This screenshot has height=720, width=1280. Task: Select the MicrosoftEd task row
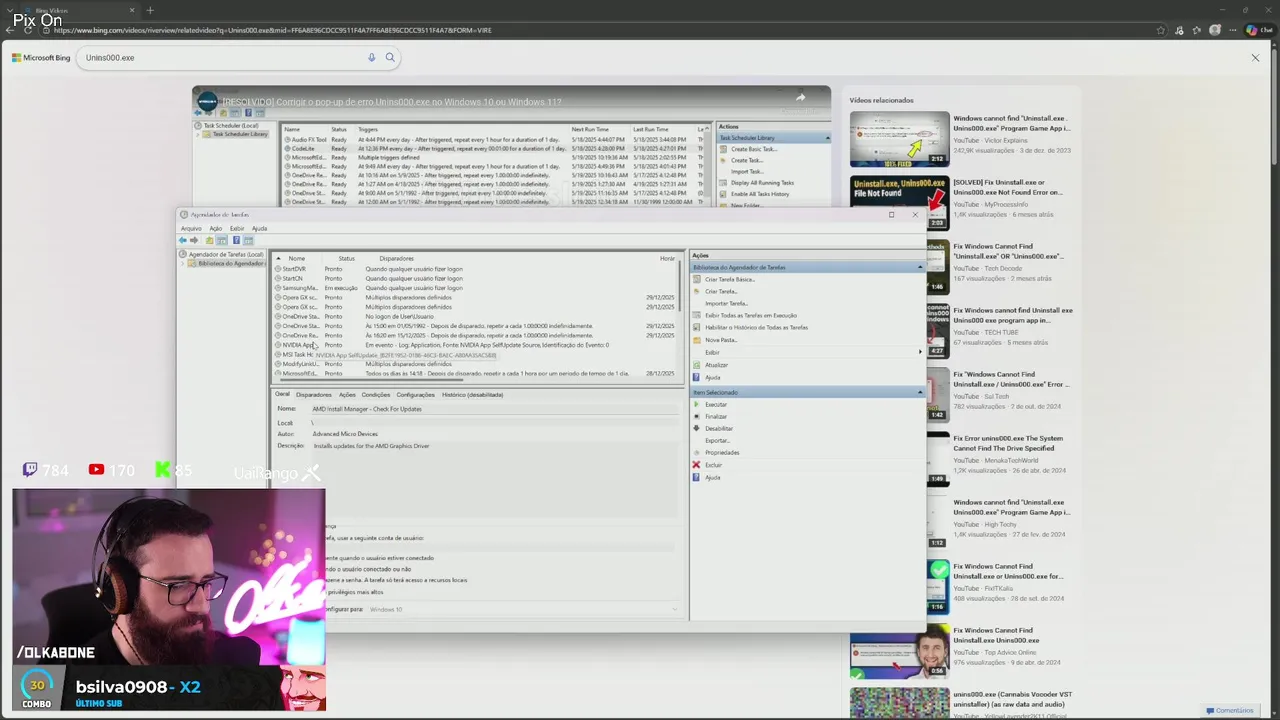tap(475, 374)
